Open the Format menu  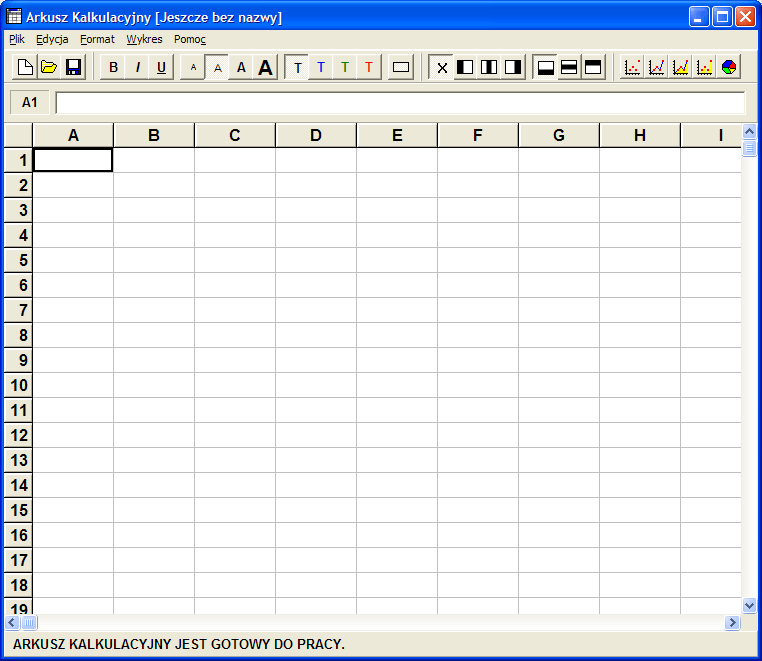coord(97,39)
